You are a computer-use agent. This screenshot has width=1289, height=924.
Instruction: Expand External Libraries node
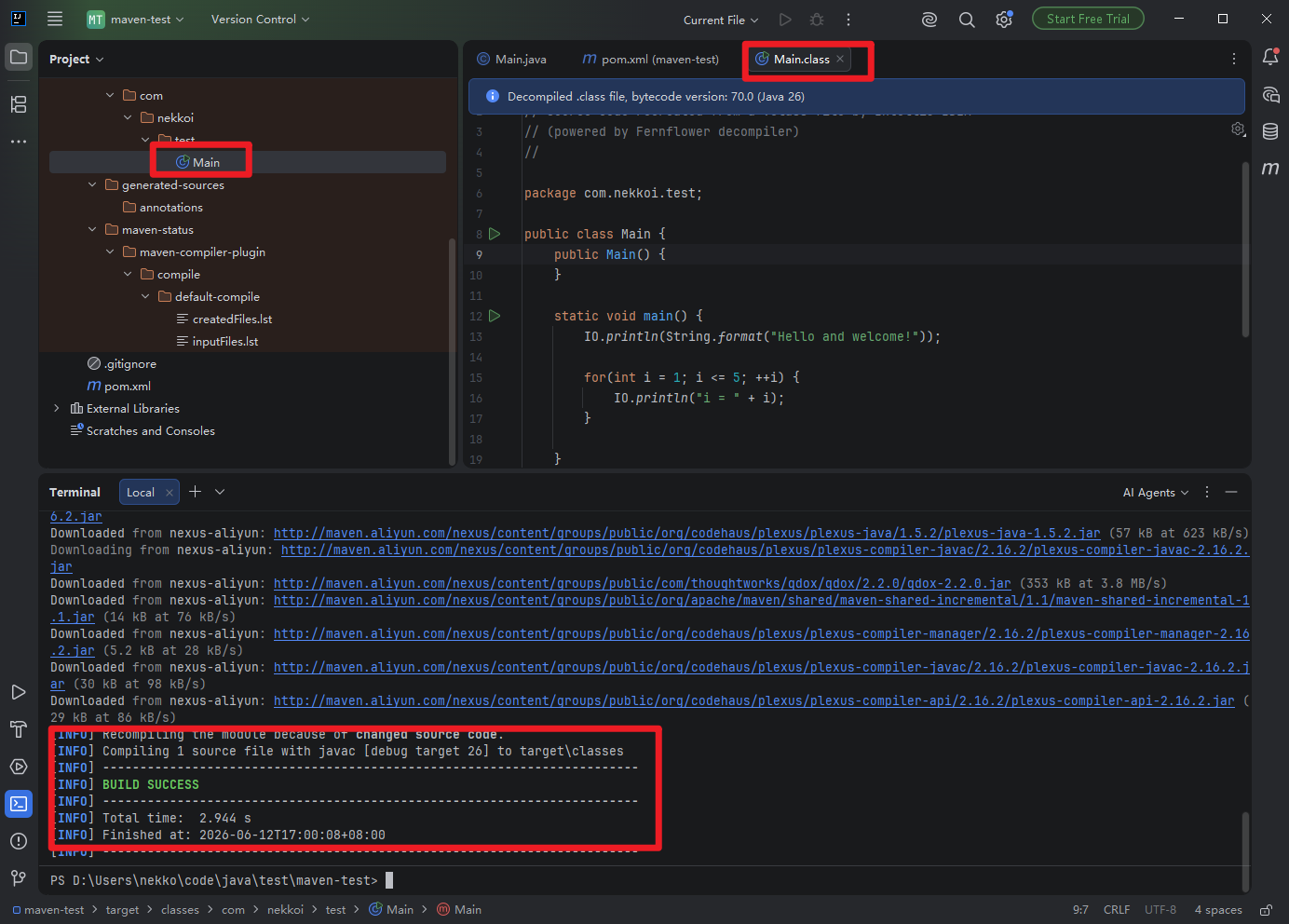tap(57, 408)
